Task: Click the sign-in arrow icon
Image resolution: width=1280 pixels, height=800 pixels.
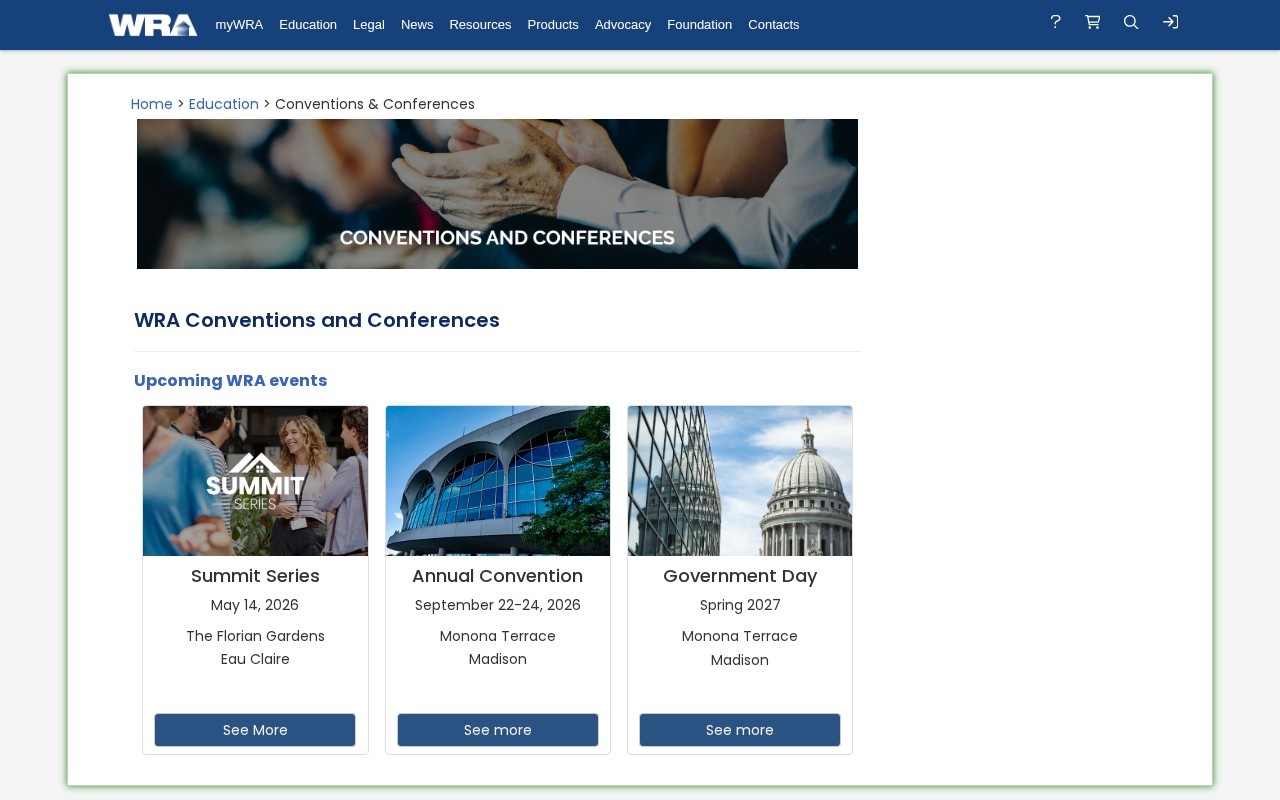Action: (x=1170, y=22)
